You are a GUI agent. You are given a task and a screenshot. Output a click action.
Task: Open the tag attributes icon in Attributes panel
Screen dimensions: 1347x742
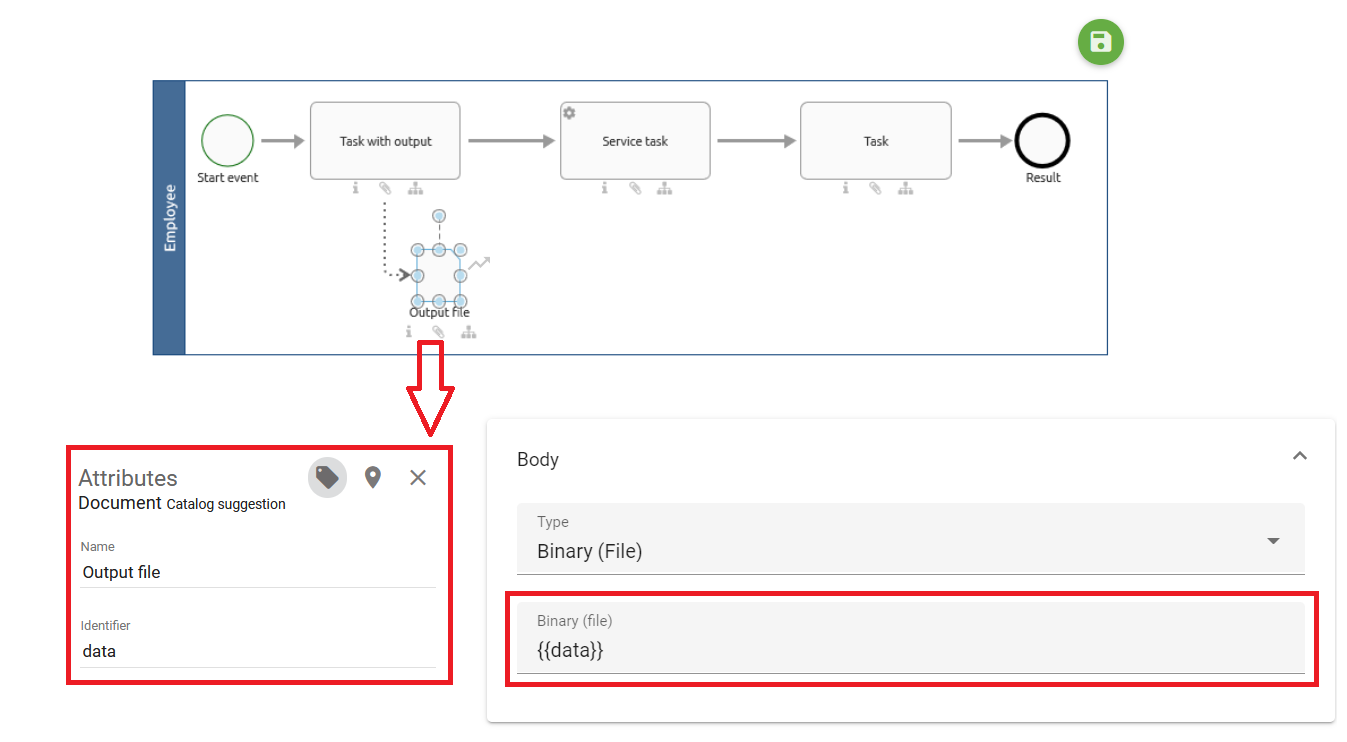327,477
